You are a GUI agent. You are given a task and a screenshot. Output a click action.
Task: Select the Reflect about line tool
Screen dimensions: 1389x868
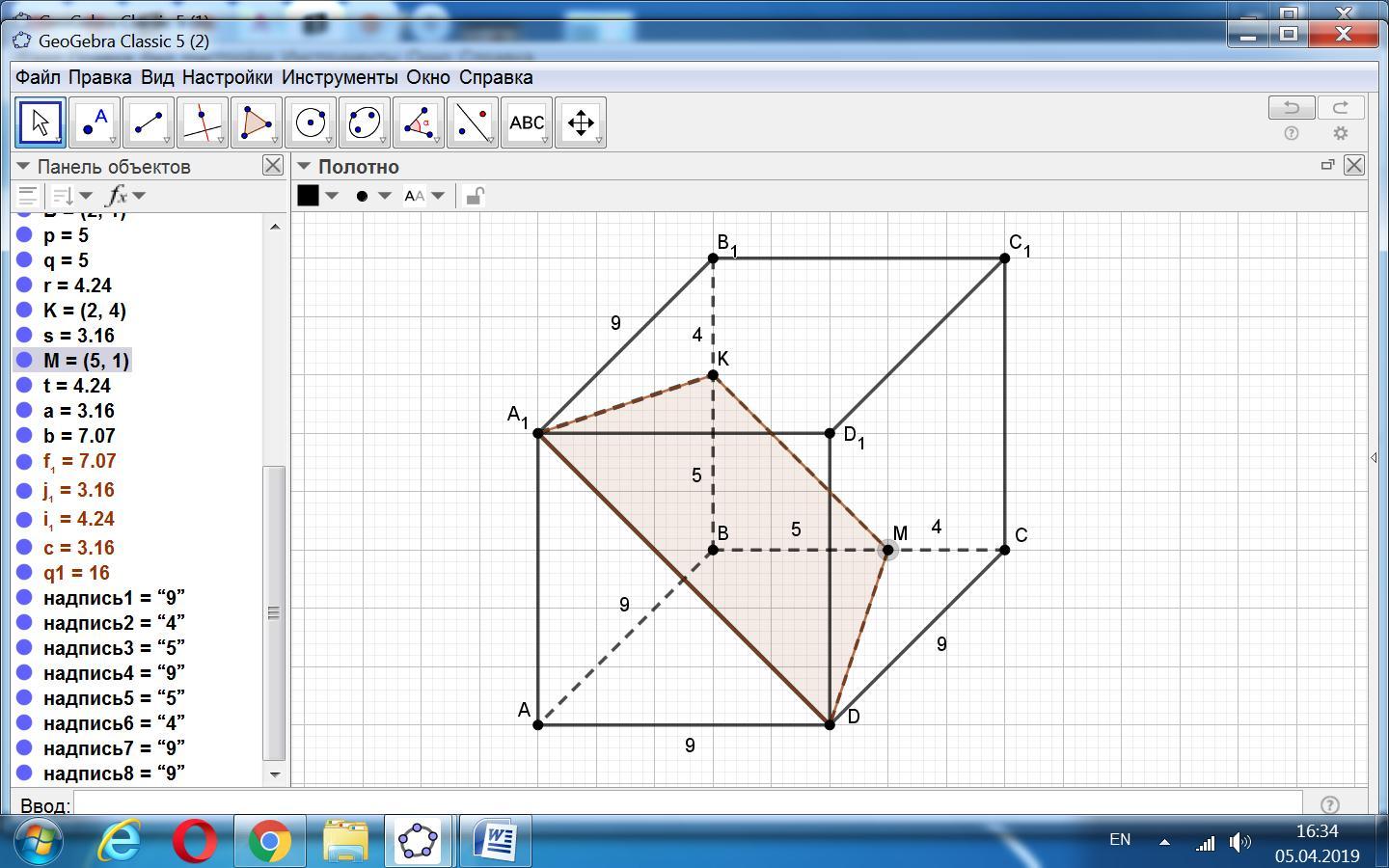473,122
